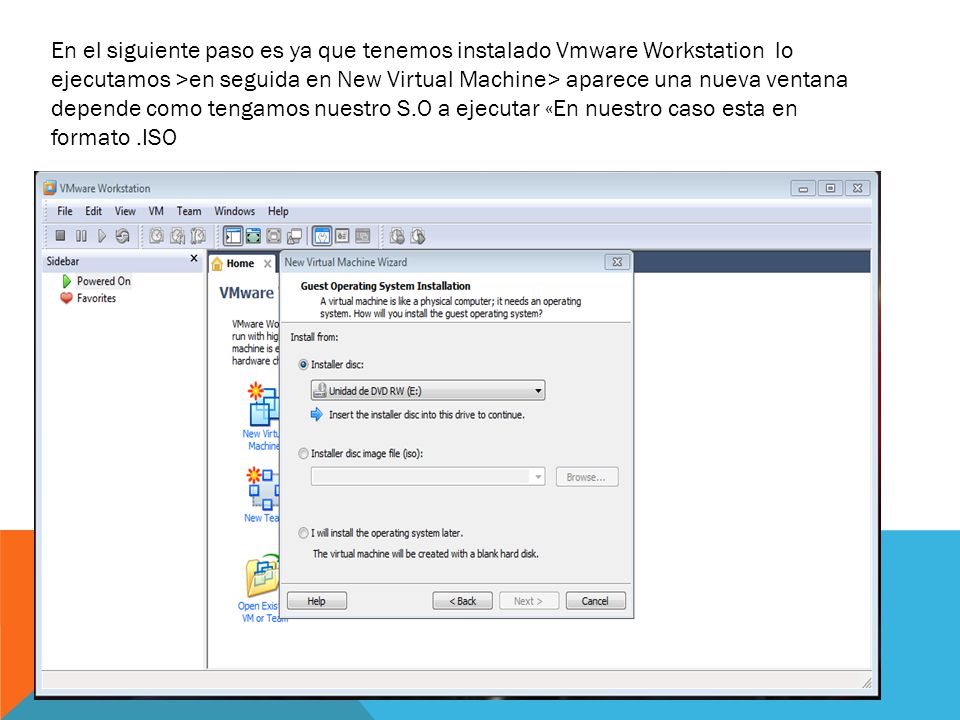Image resolution: width=960 pixels, height=720 pixels.
Task: Click the 'Guest Operating System Installation' heading
Action: 385,286
